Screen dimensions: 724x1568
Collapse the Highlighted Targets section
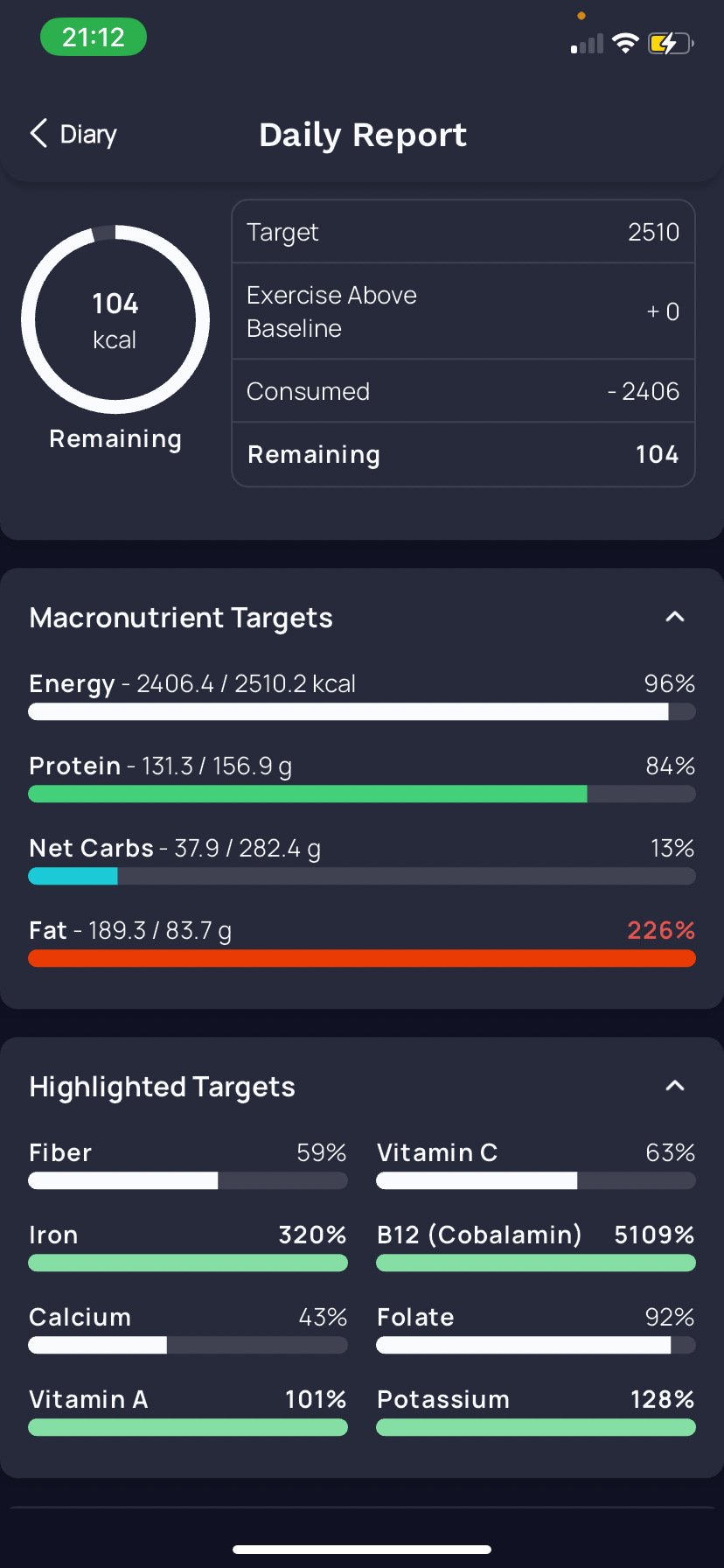point(674,1086)
